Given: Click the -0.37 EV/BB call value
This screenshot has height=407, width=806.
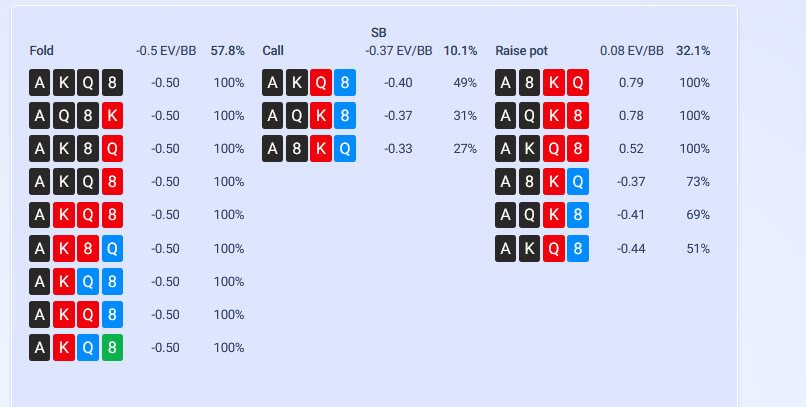Looking at the screenshot, I should pos(399,51).
